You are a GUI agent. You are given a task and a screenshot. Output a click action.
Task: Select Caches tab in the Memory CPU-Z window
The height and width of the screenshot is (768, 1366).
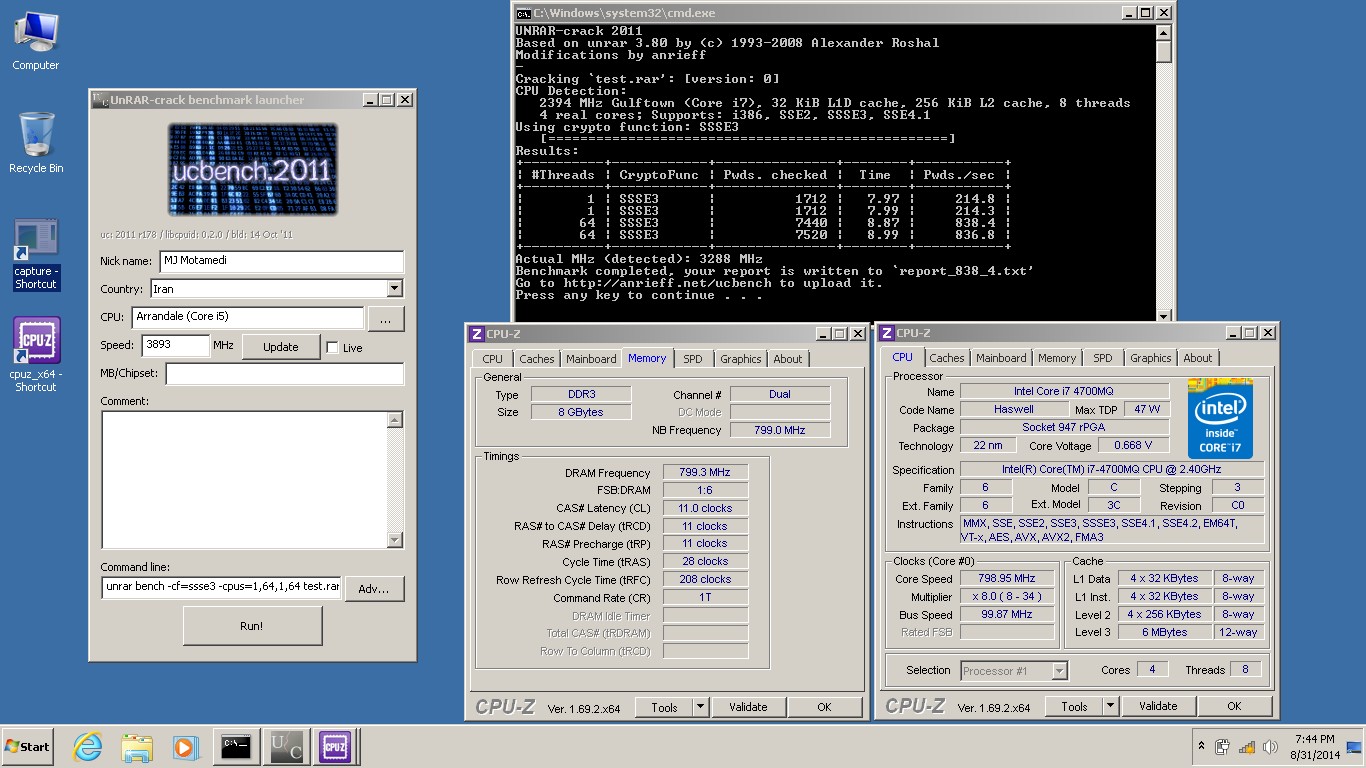pos(537,359)
